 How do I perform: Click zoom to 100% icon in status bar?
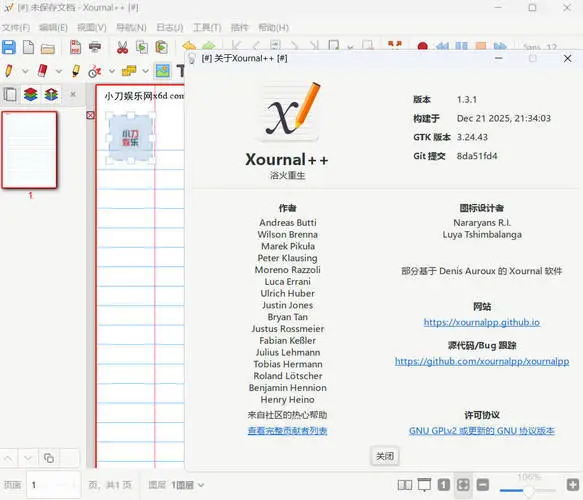(444, 485)
